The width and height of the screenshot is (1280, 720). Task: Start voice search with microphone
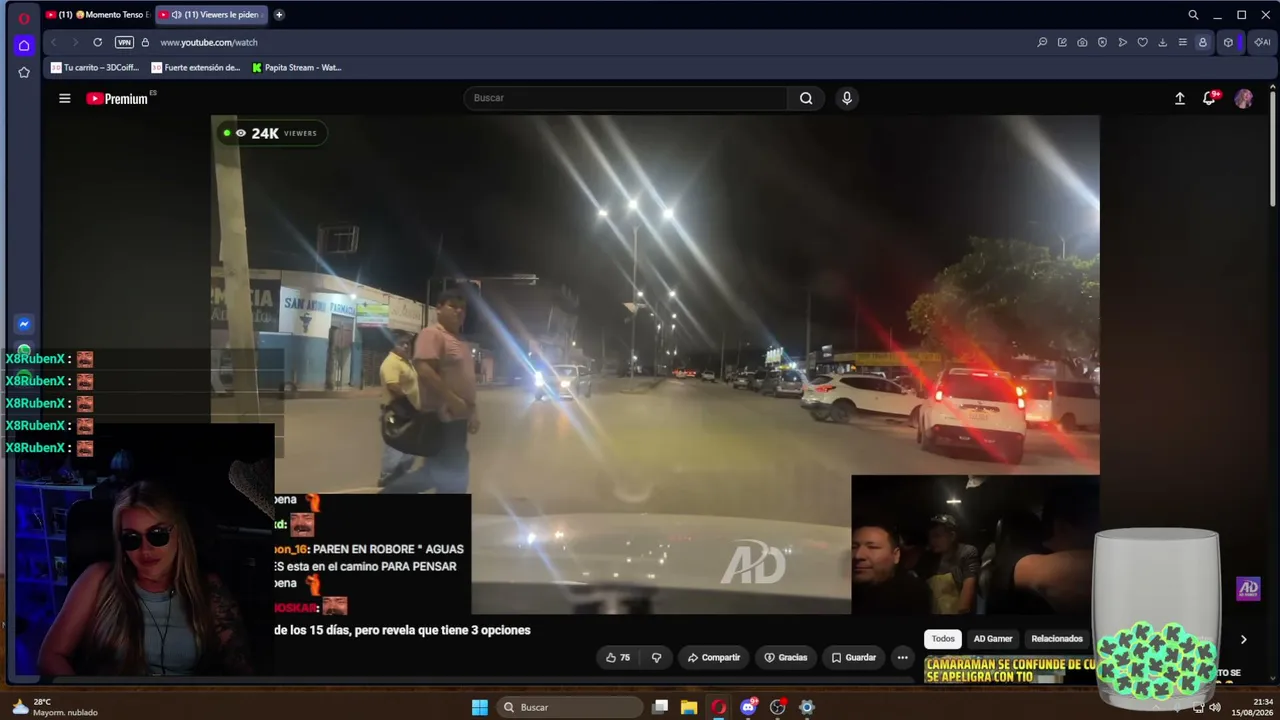[x=847, y=98]
